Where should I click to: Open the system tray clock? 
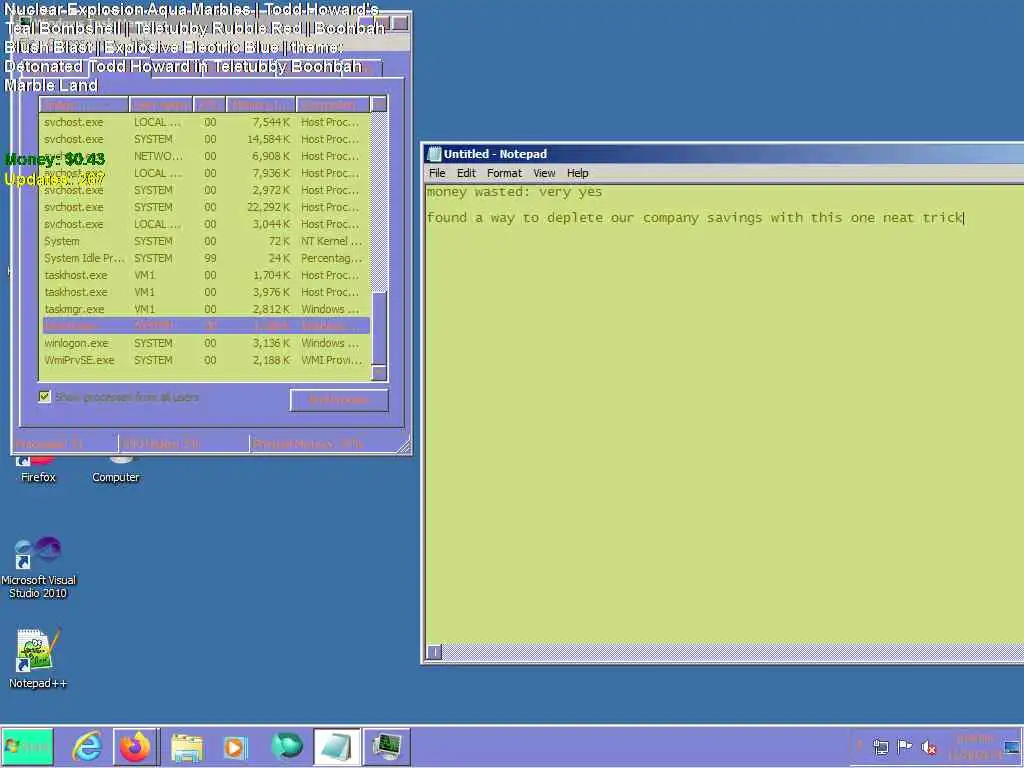[x=975, y=746]
